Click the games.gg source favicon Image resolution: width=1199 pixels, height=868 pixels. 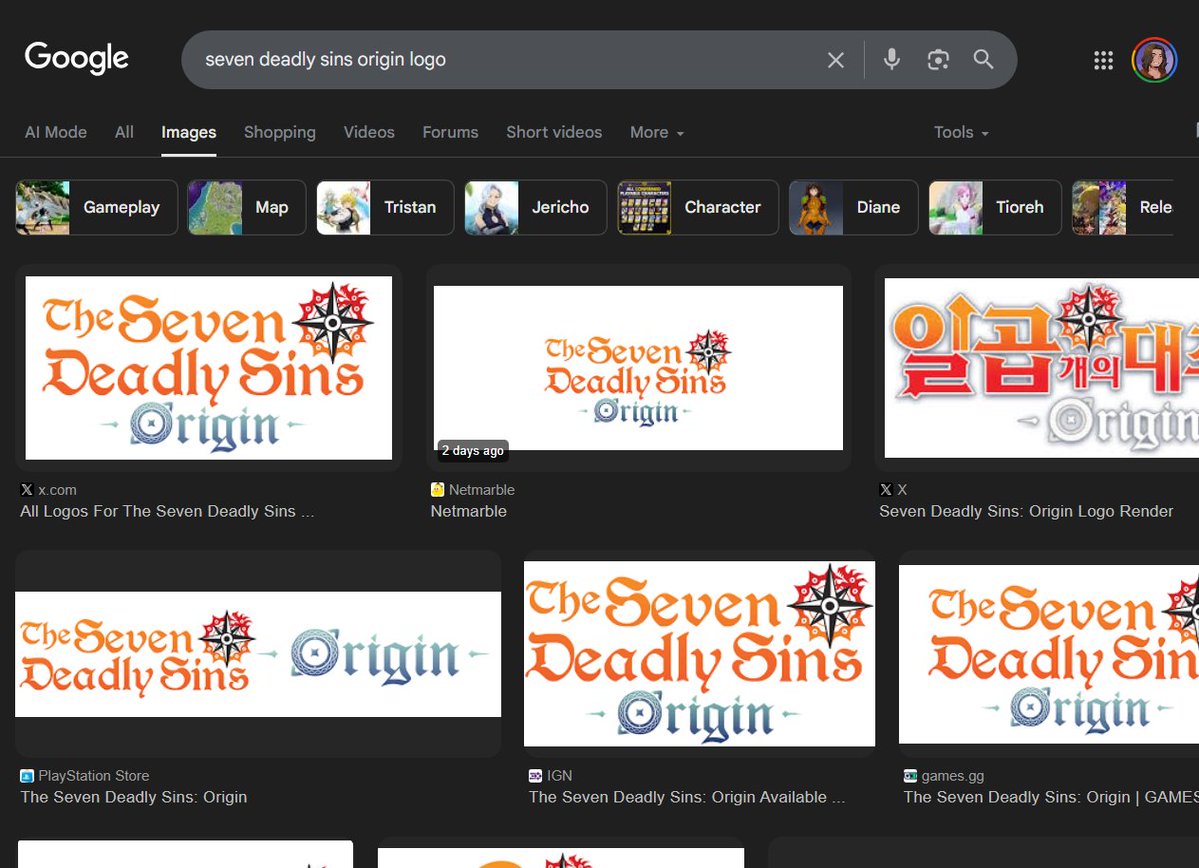(910, 775)
